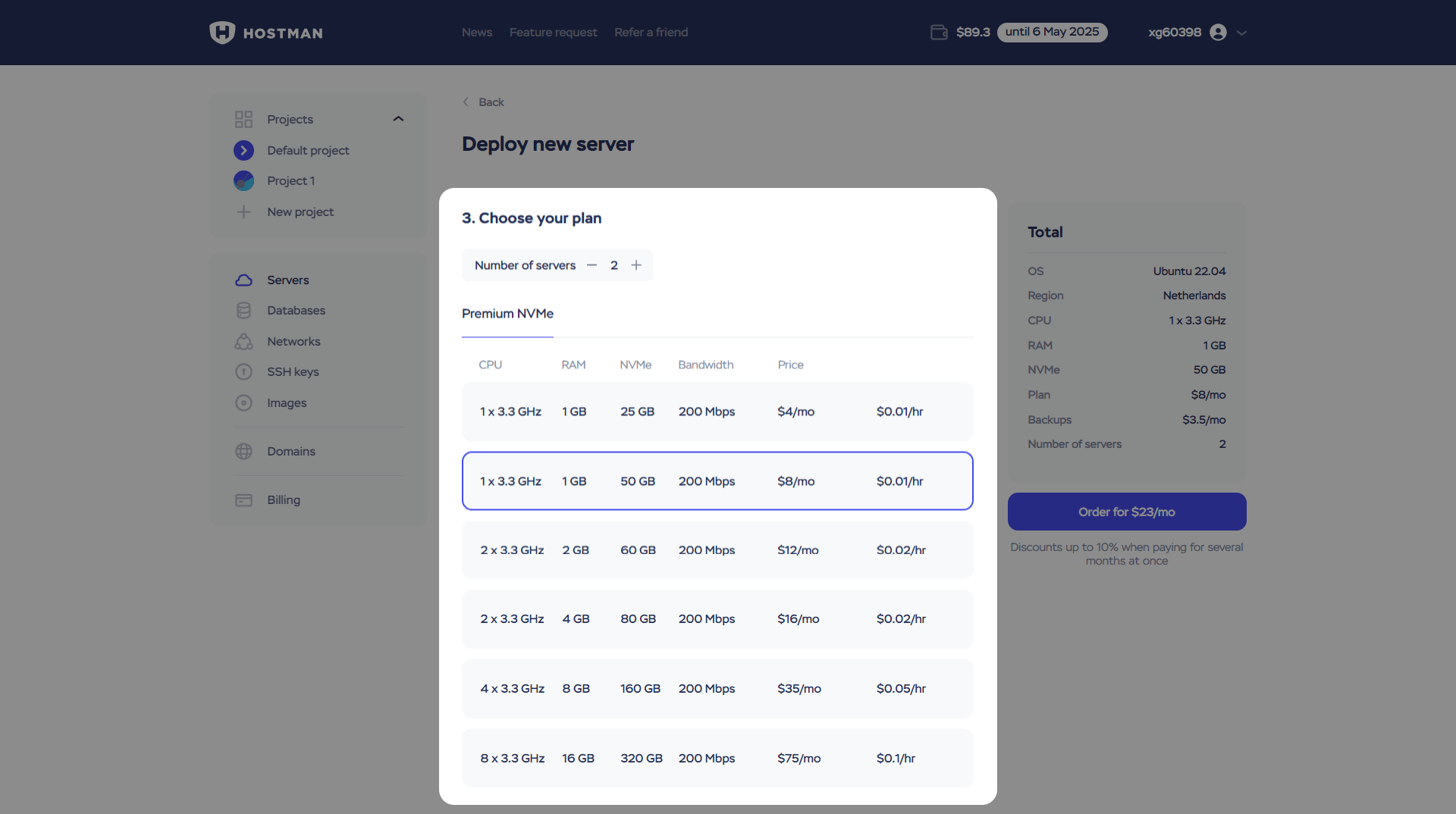Click the $0.1/hr price cell
This screenshot has height=814, width=1456.
(x=896, y=758)
